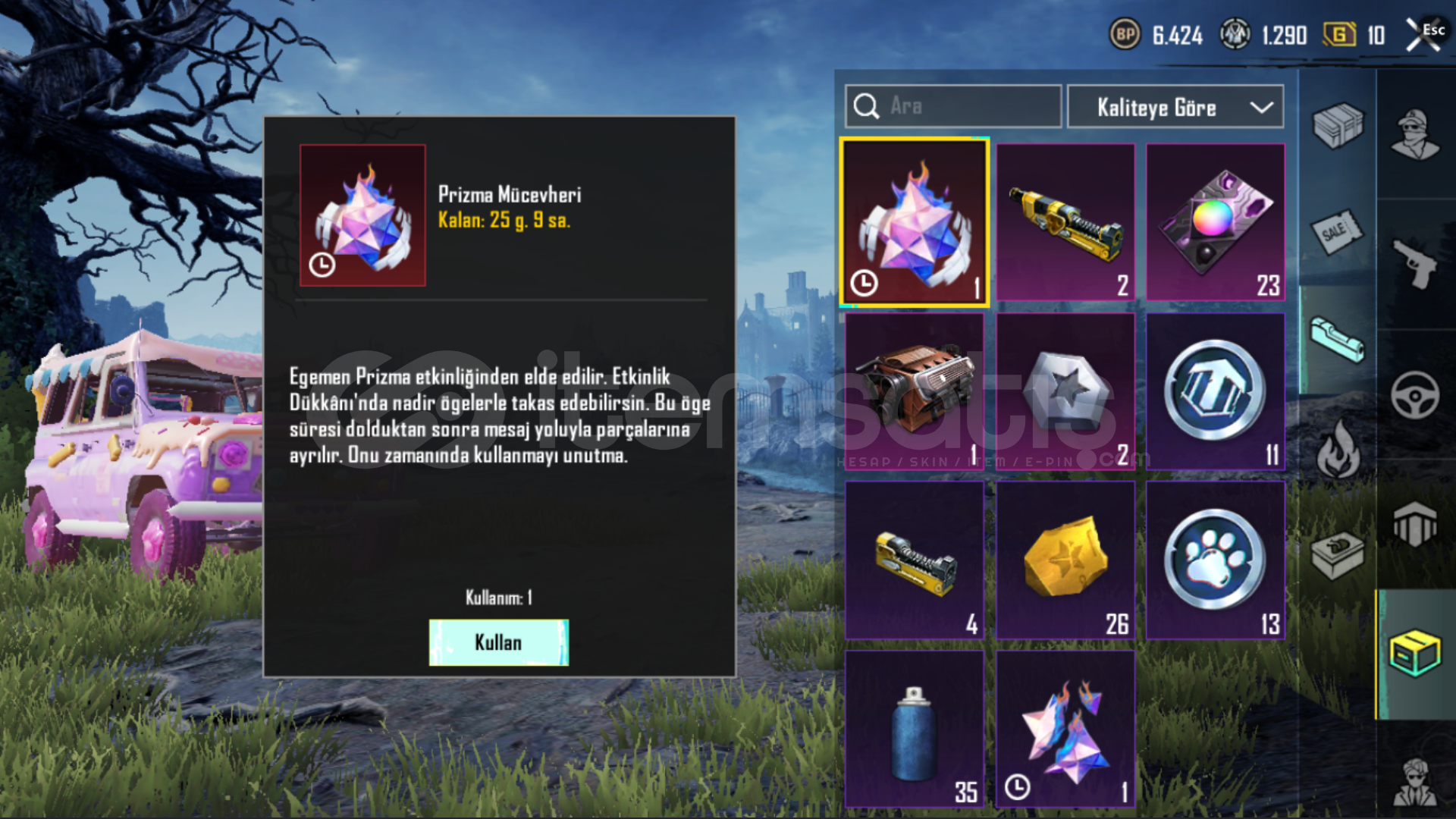Select the engine part item
The image size is (1456, 819).
point(915,391)
